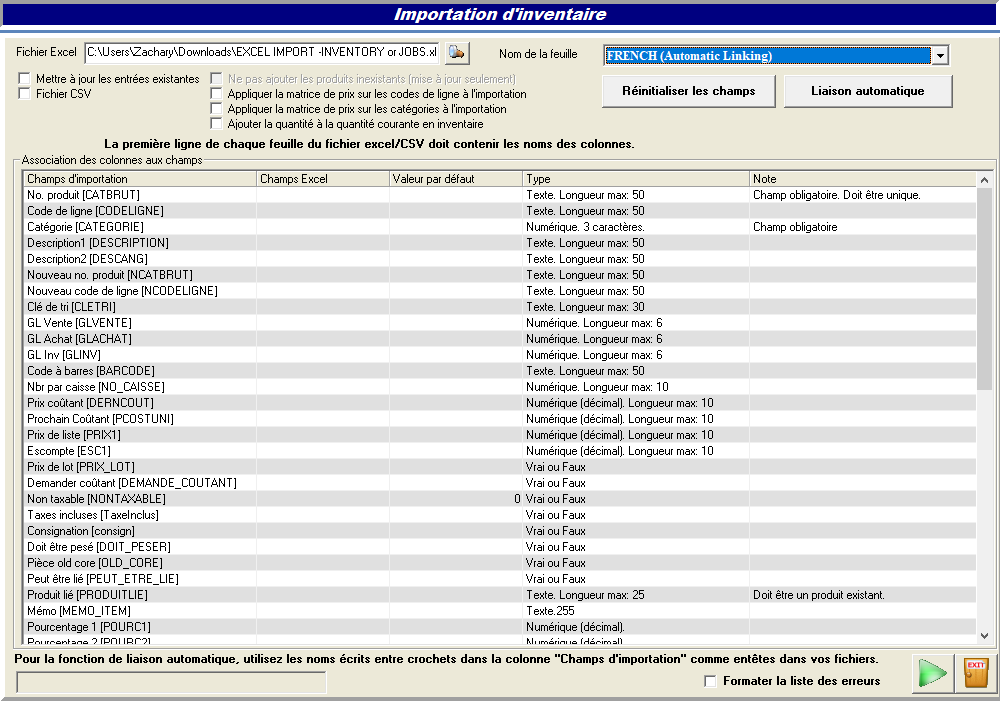Click type 'Numérique. 3 caractères.'
This screenshot has width=1000, height=701.
pyautogui.click(x=585, y=227)
